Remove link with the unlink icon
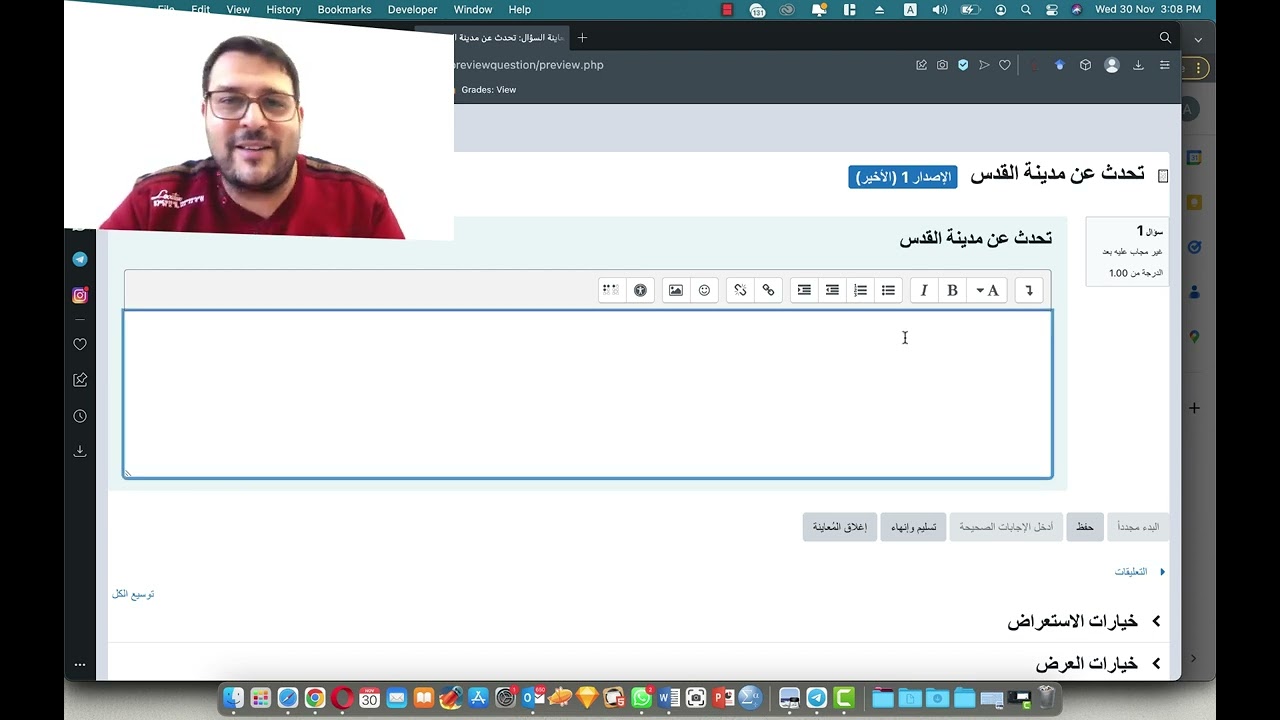 tap(740, 290)
